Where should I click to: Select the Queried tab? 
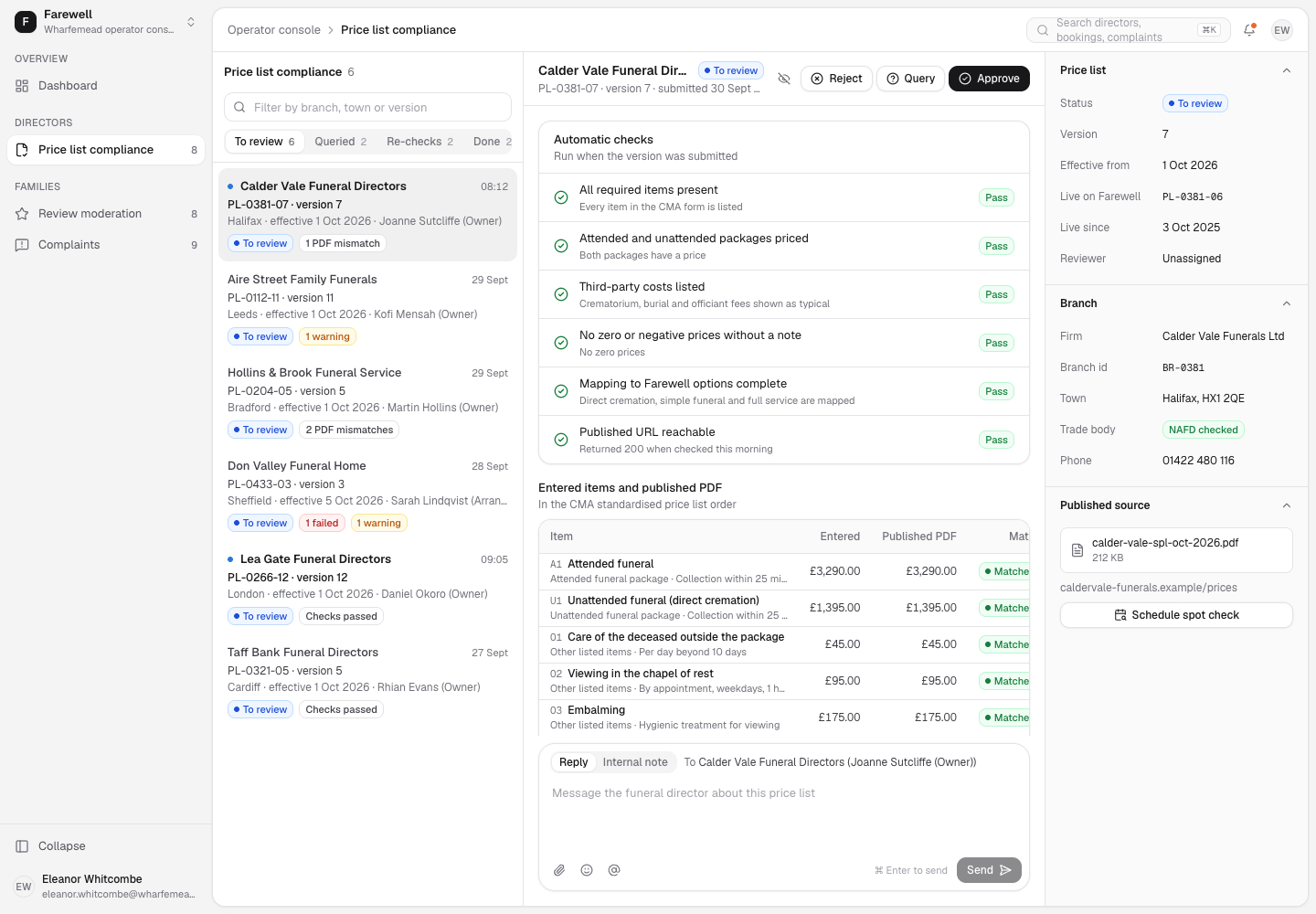pos(340,142)
